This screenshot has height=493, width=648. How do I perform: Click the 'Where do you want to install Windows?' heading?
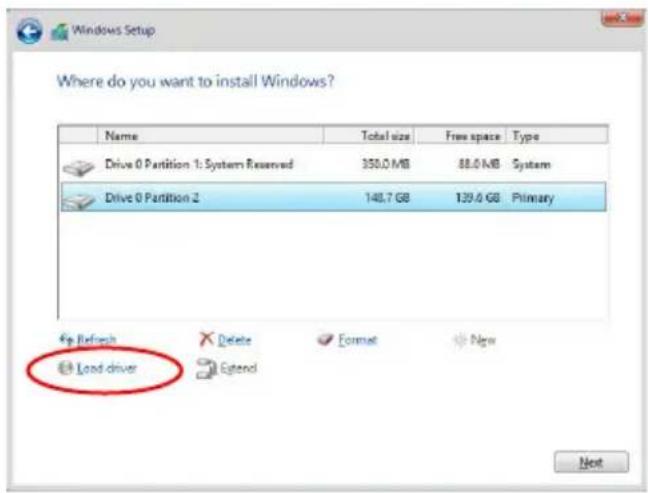195,81
